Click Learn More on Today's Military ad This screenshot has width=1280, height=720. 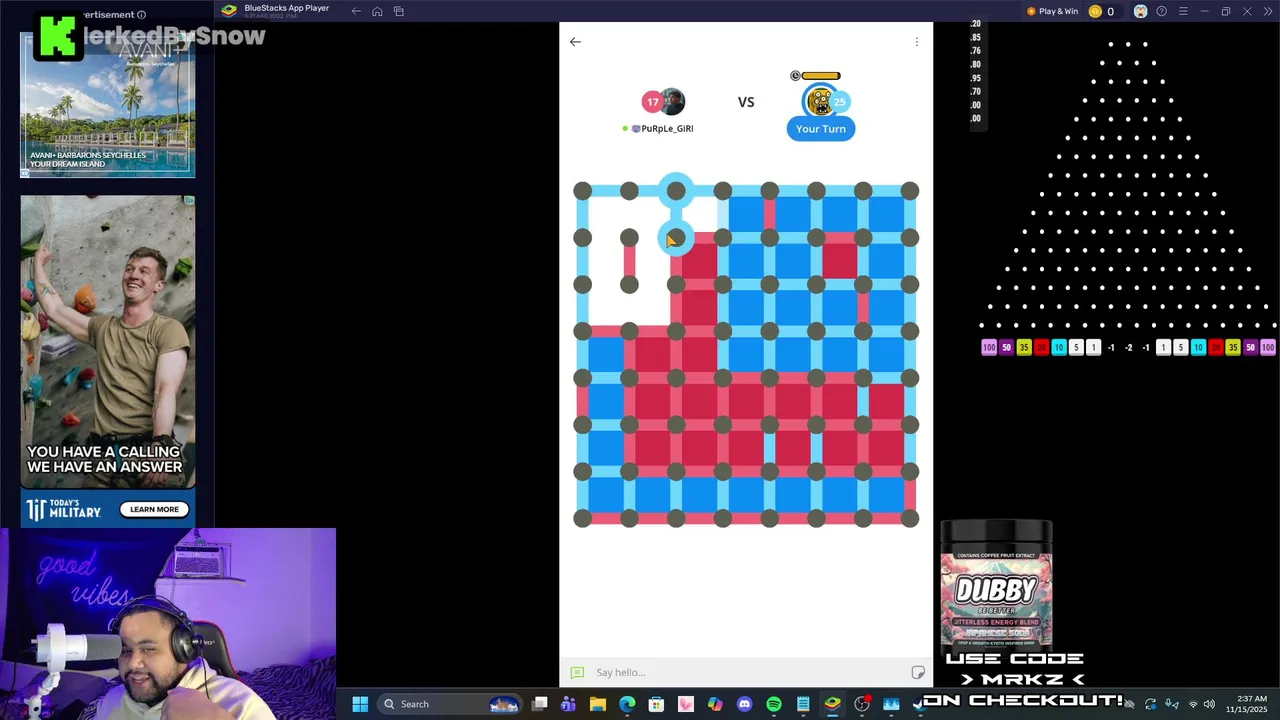(154, 509)
